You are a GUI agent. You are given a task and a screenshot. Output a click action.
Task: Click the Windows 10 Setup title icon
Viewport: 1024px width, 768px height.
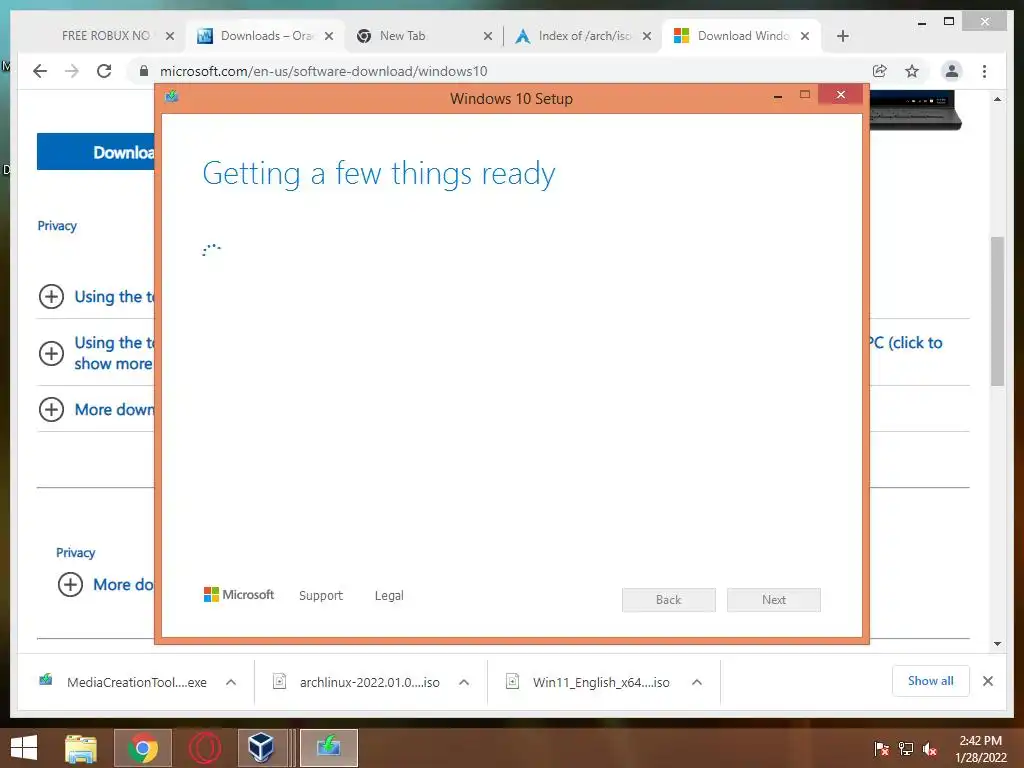click(172, 97)
